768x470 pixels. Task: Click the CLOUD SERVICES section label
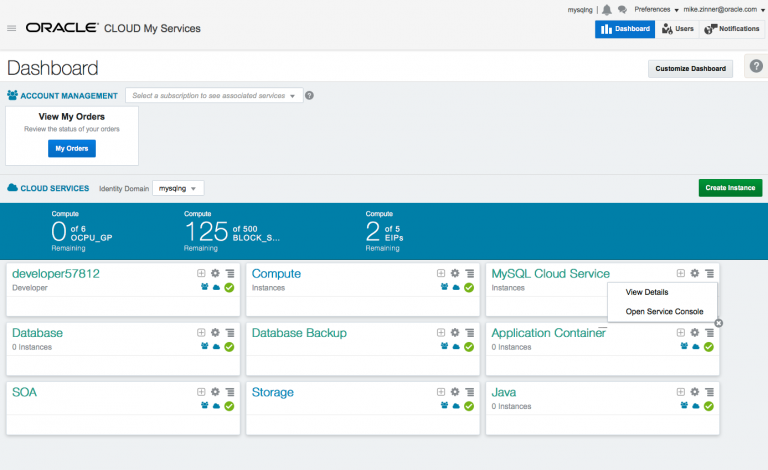[x=54, y=188]
